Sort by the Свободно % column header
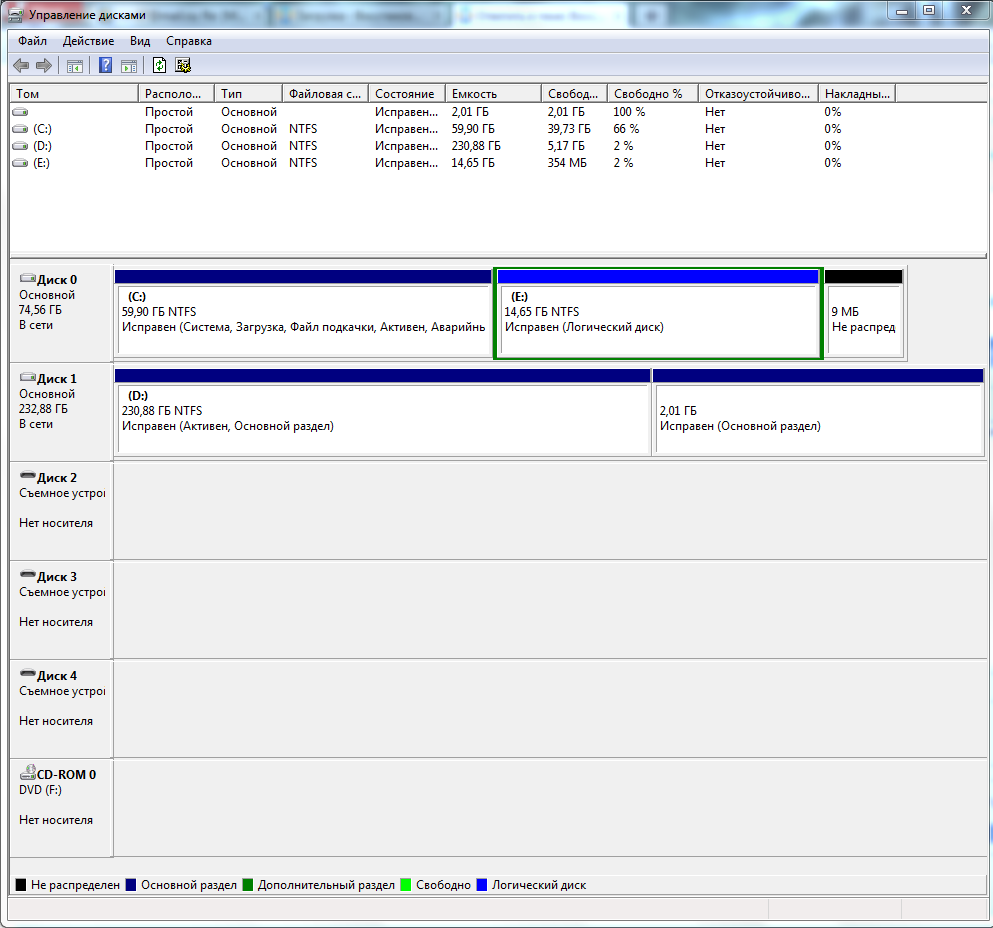The width and height of the screenshot is (993, 928). pos(653,94)
